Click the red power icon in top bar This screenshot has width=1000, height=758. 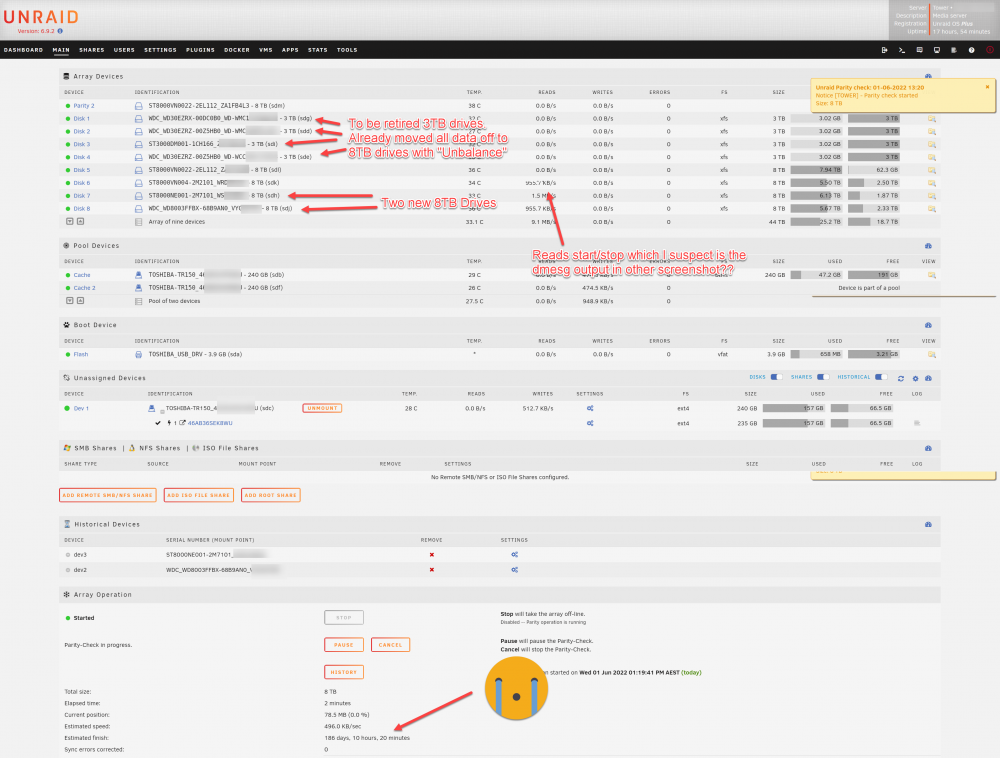[x=990, y=50]
